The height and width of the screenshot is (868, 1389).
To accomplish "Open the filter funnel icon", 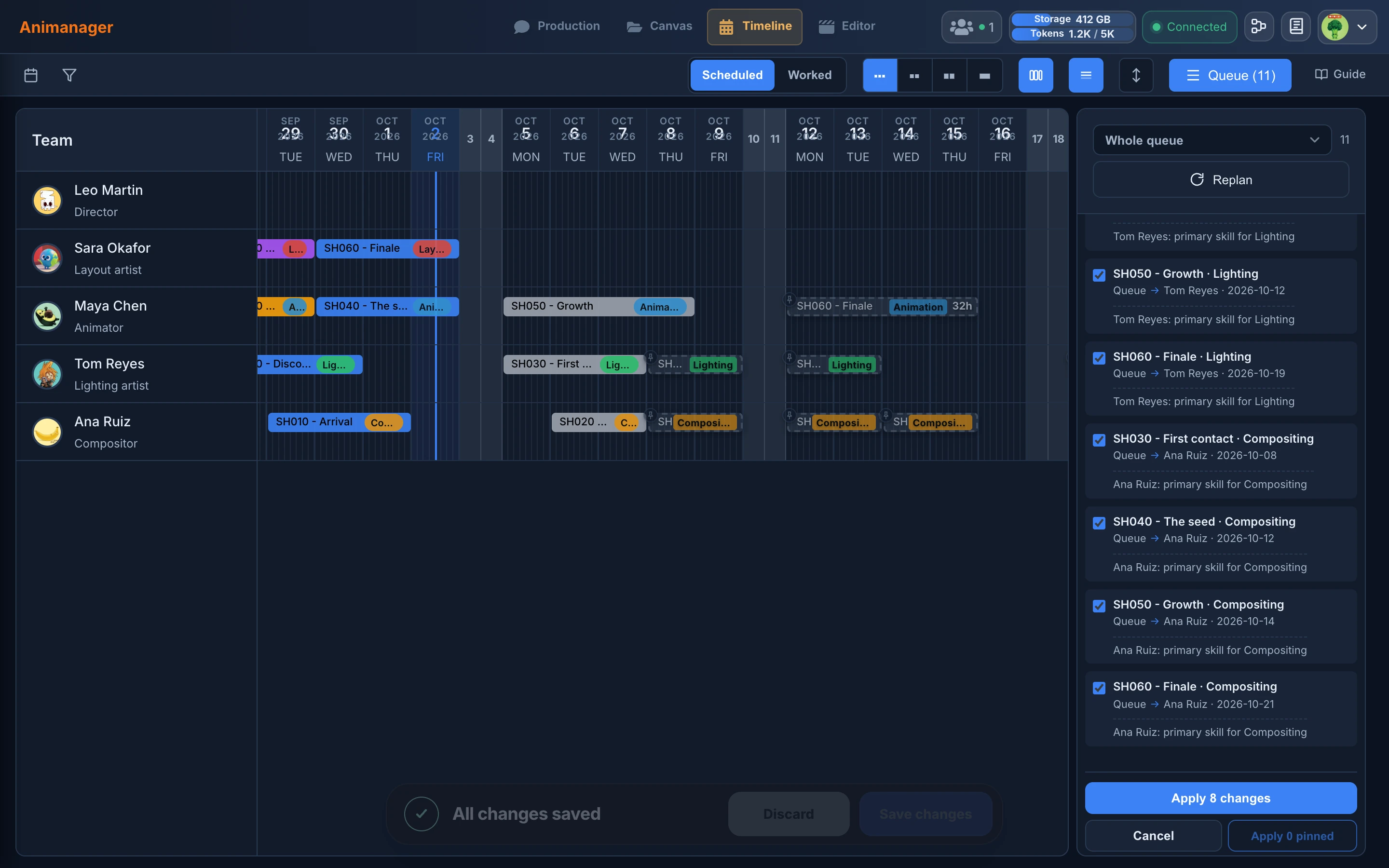I will (x=69, y=75).
